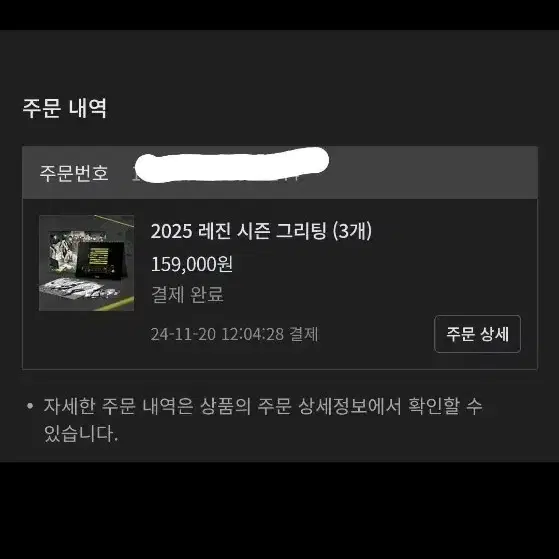Open the 주문 상세 order details button
The width and height of the screenshot is (559, 559).
[477, 334]
